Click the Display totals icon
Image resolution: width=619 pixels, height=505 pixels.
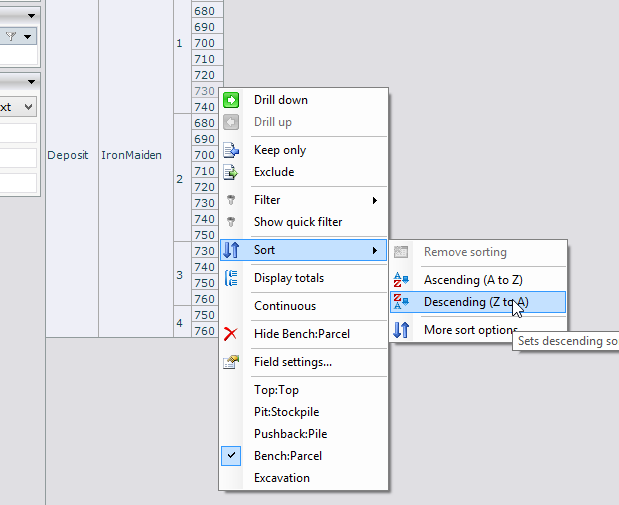pos(231,278)
